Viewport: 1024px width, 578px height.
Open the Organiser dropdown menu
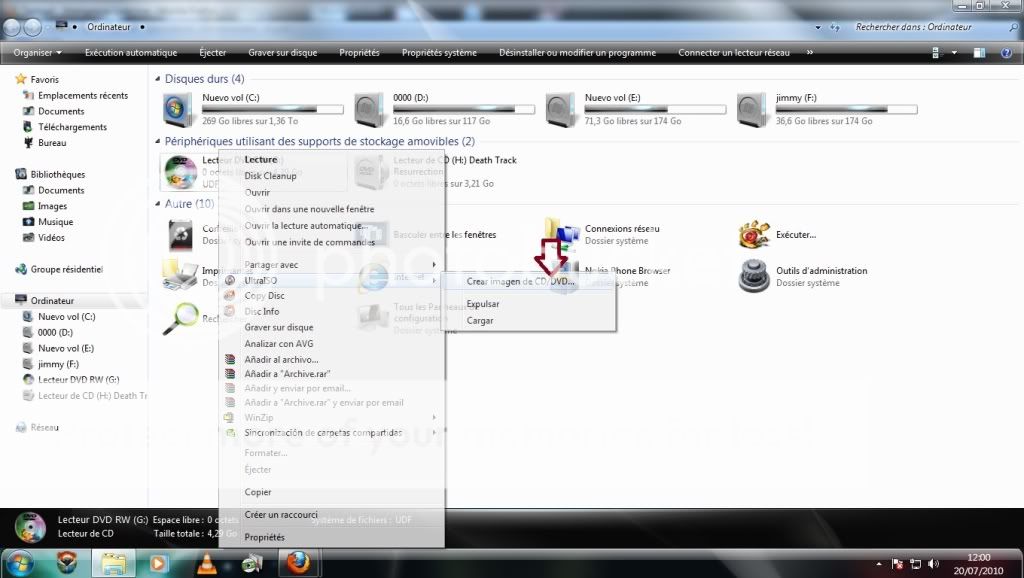pyautogui.click(x=37, y=53)
